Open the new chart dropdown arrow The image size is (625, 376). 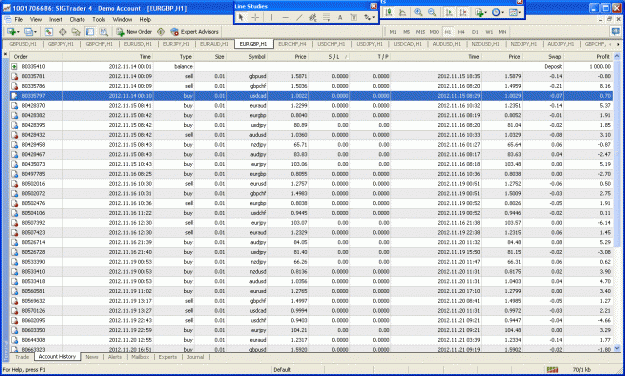pos(19,32)
